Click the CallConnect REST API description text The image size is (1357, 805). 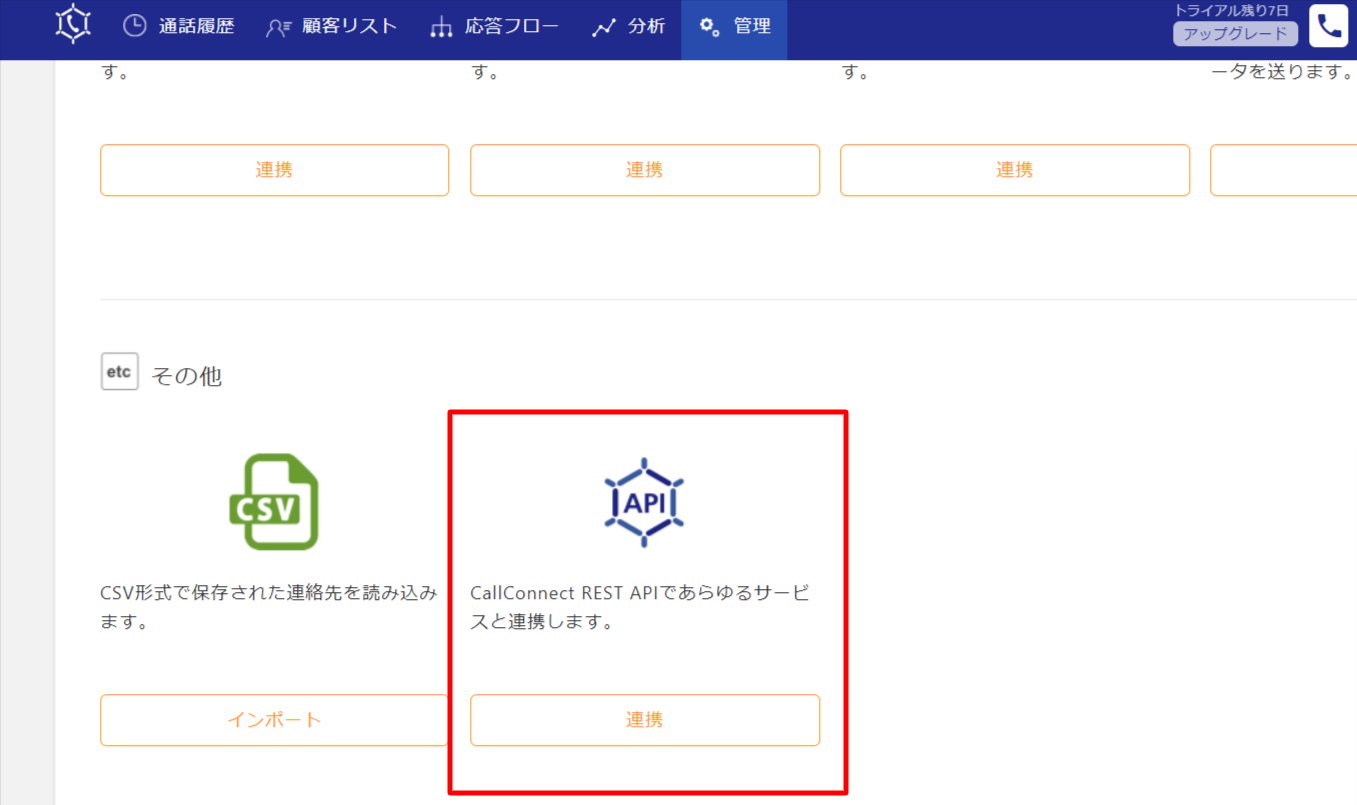point(640,608)
